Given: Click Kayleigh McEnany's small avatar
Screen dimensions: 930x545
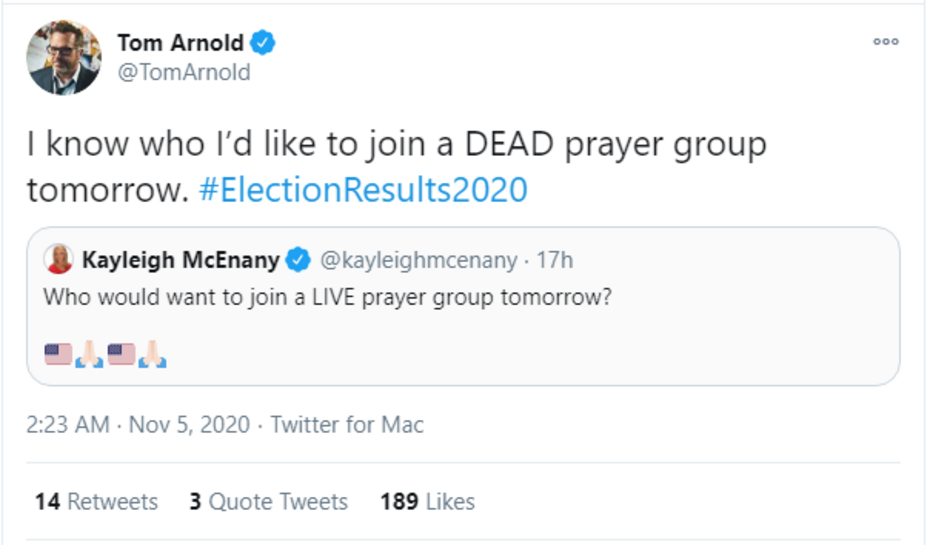Looking at the screenshot, I should 59,260.
